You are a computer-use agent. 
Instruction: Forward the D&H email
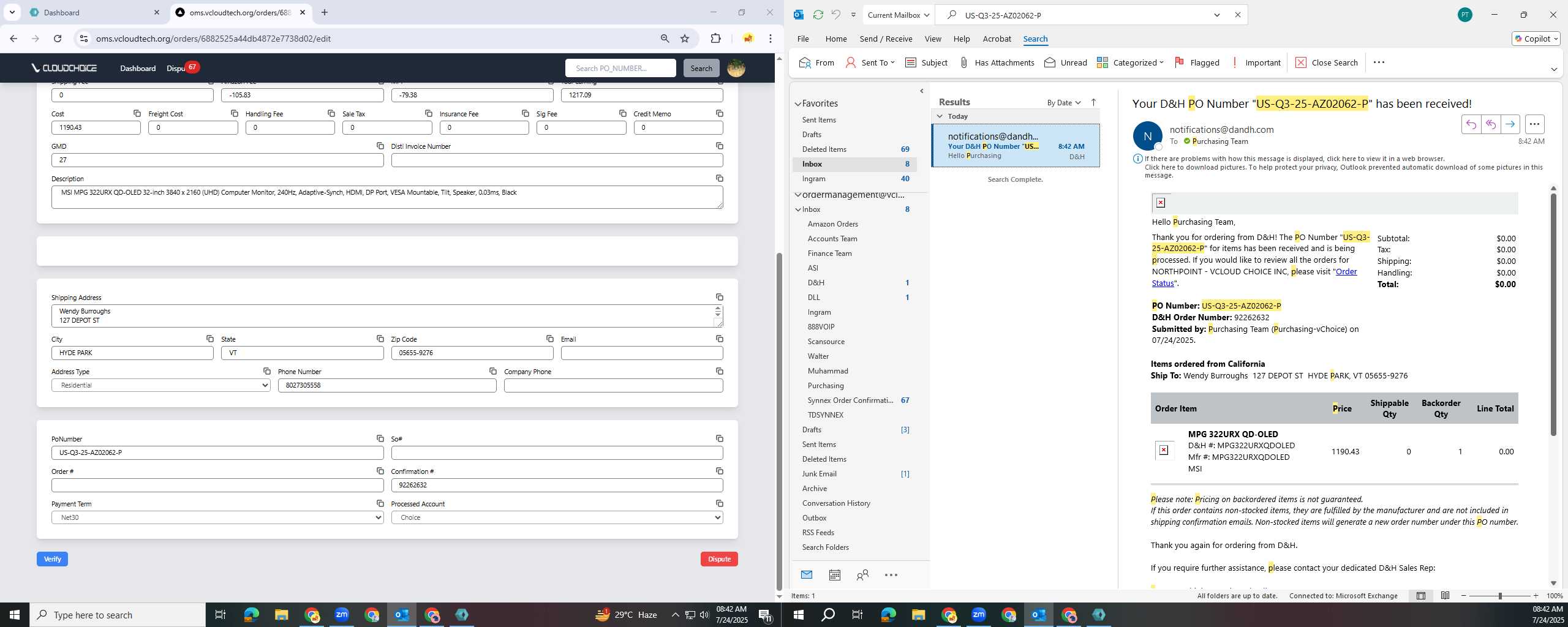(x=1510, y=124)
